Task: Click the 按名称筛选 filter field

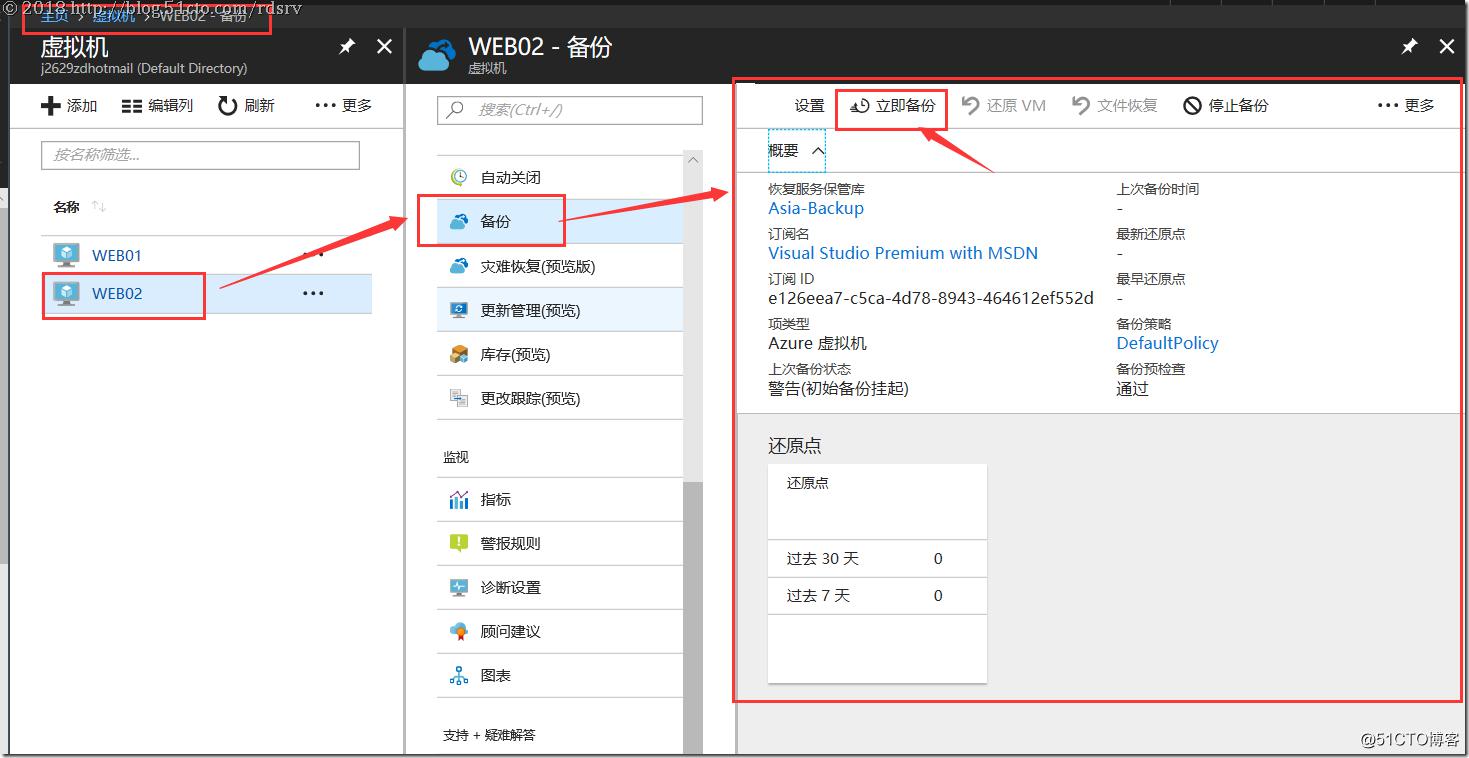Action: (200, 155)
